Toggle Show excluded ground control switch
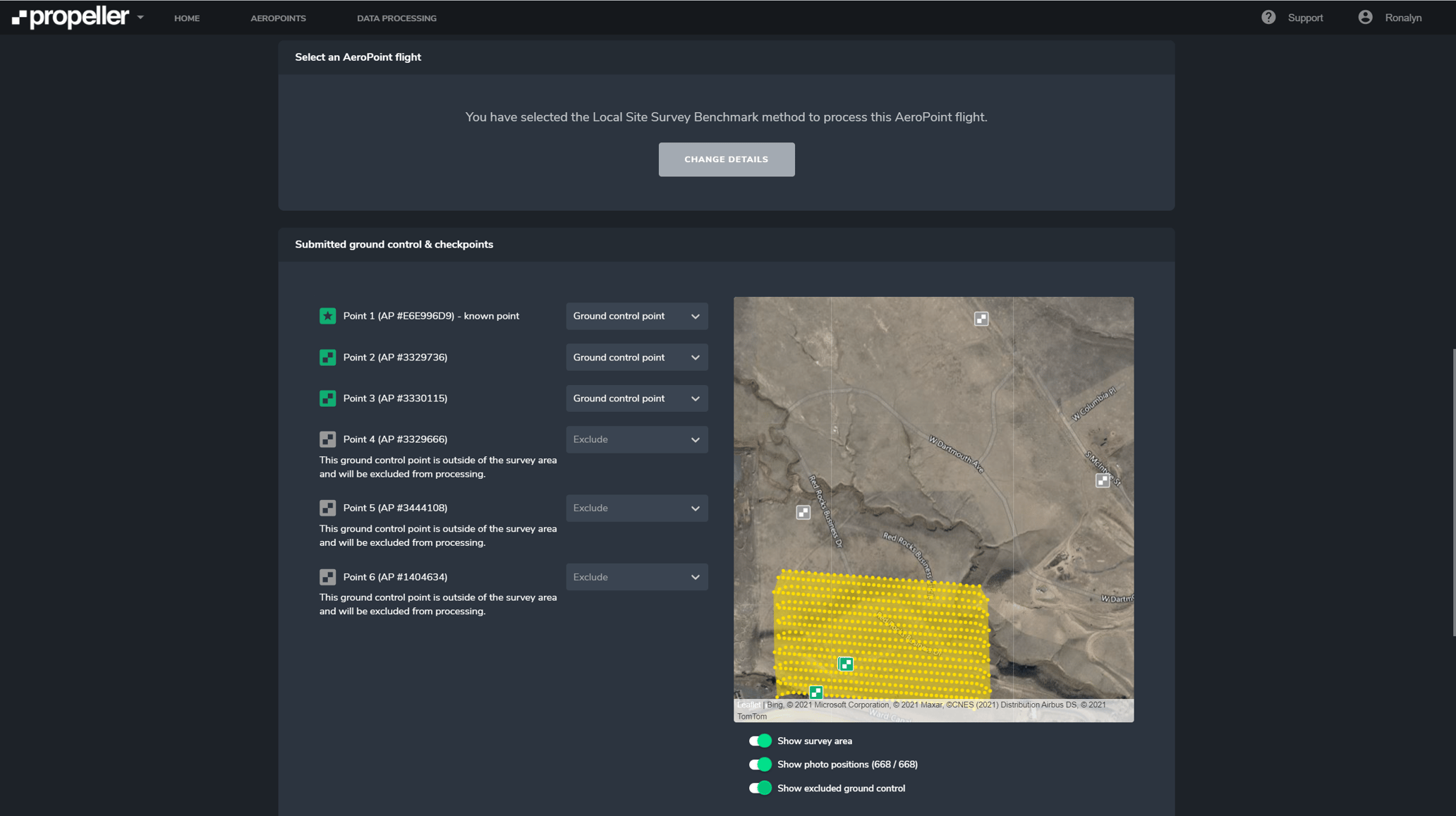 [x=760, y=788]
